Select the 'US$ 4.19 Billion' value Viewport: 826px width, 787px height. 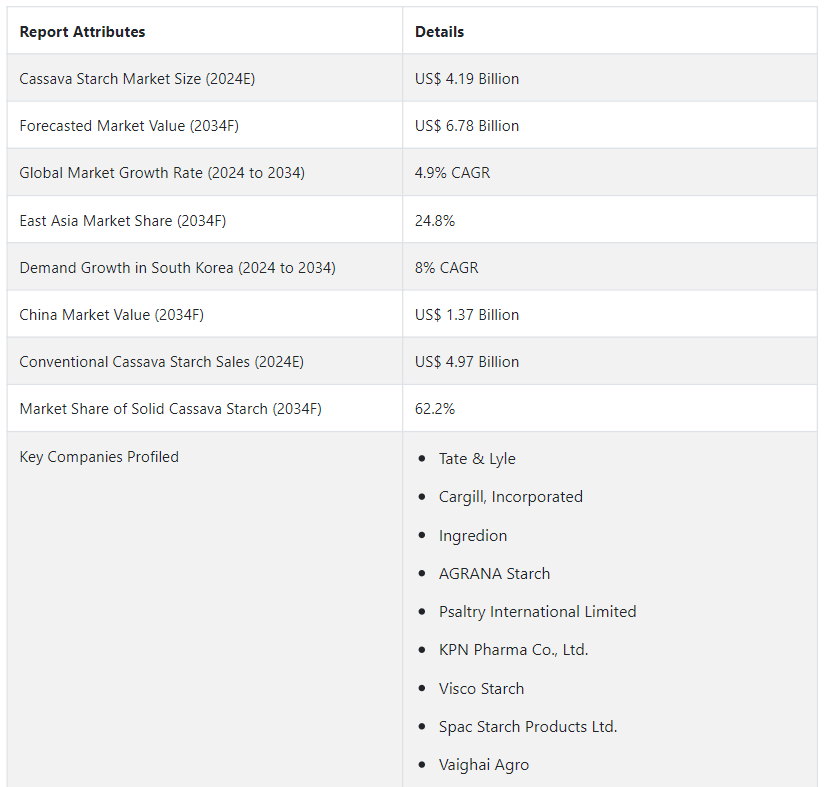click(x=467, y=78)
